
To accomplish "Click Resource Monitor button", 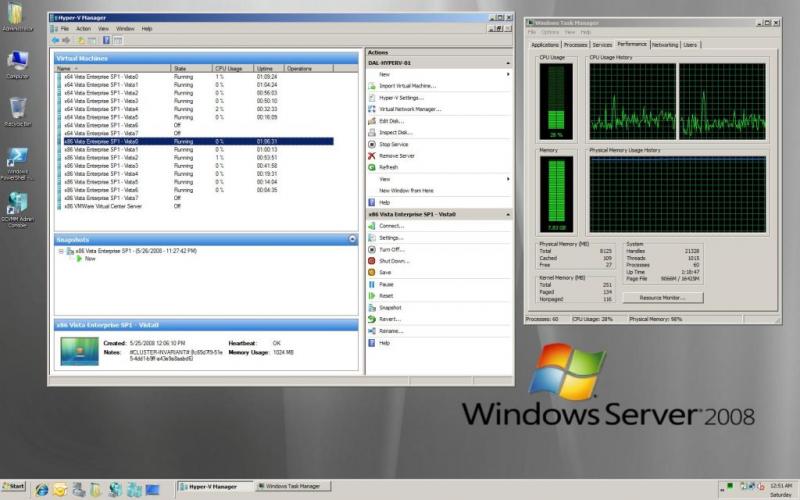I will point(663,298).
